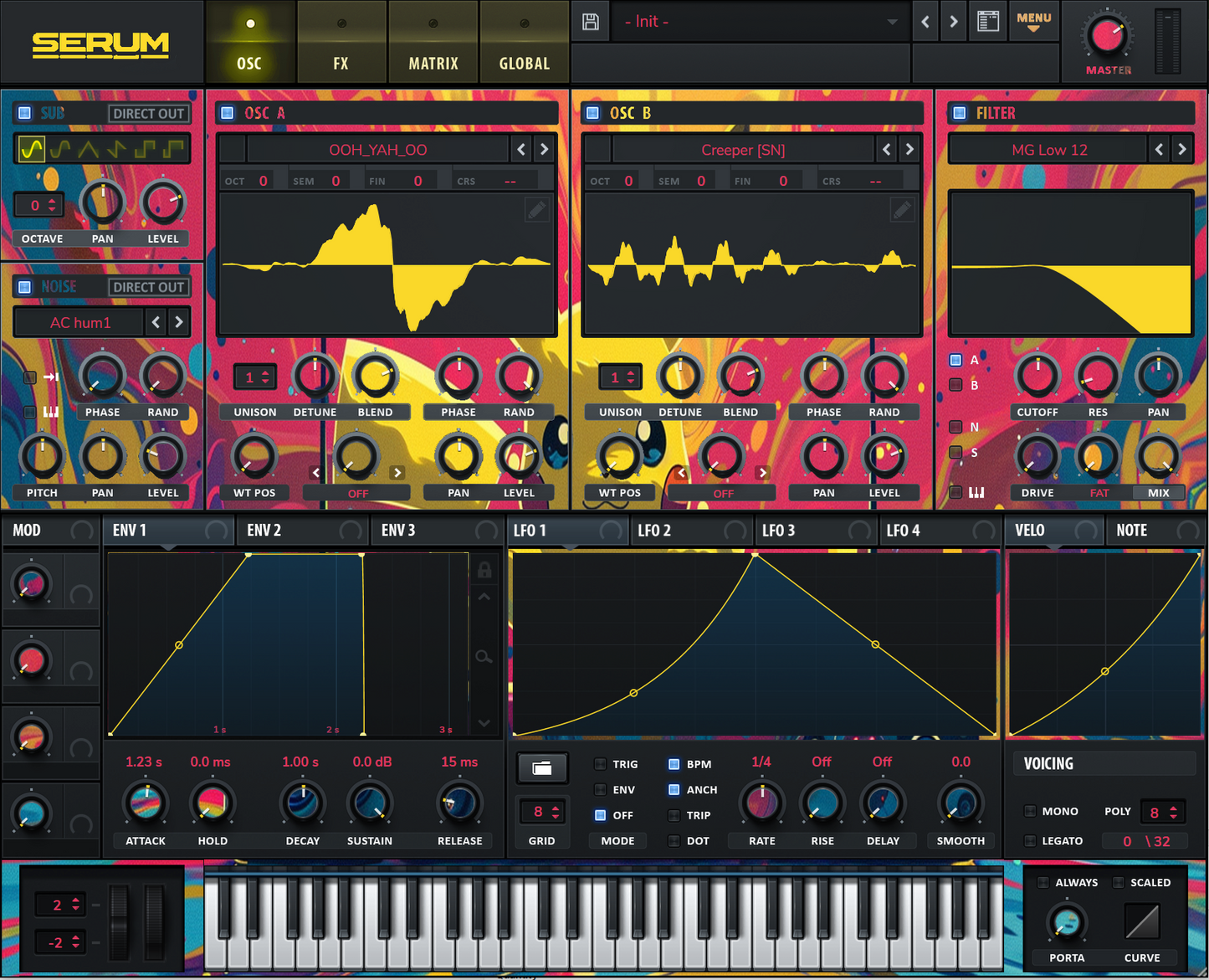Select next filter type arrow
Viewport: 1209px width, 980px height.
1182,150
